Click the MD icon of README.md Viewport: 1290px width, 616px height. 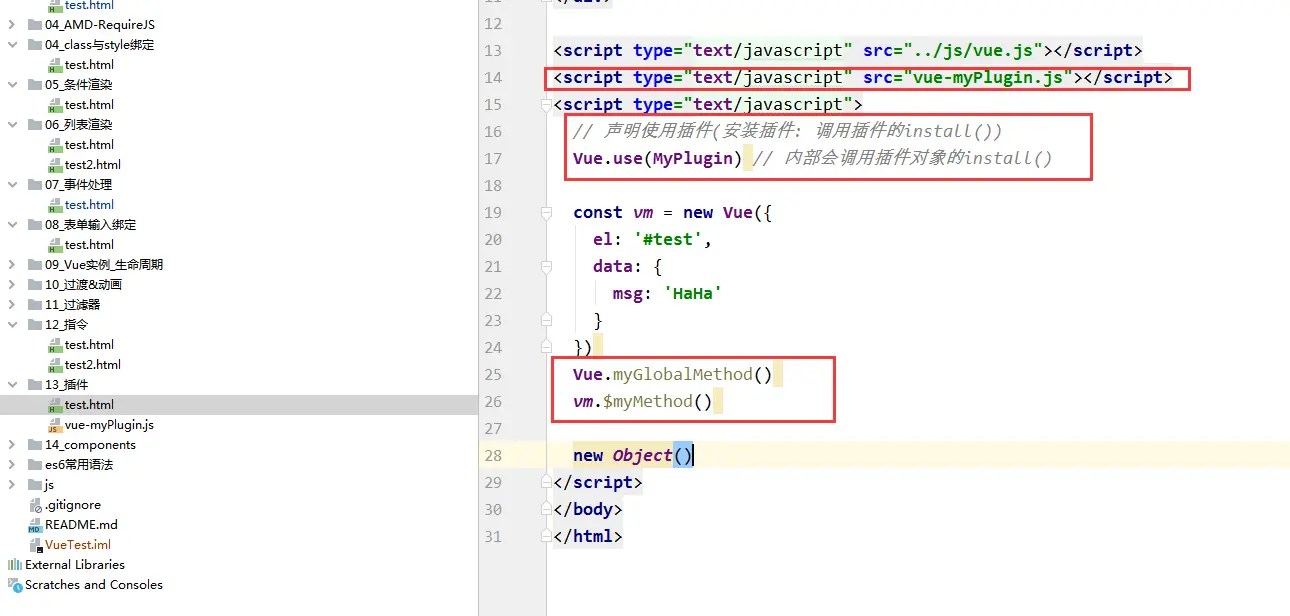click(35, 525)
